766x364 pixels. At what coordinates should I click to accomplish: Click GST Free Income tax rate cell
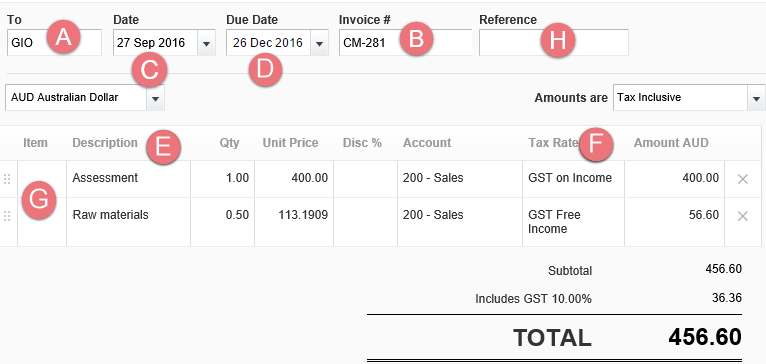pos(574,222)
